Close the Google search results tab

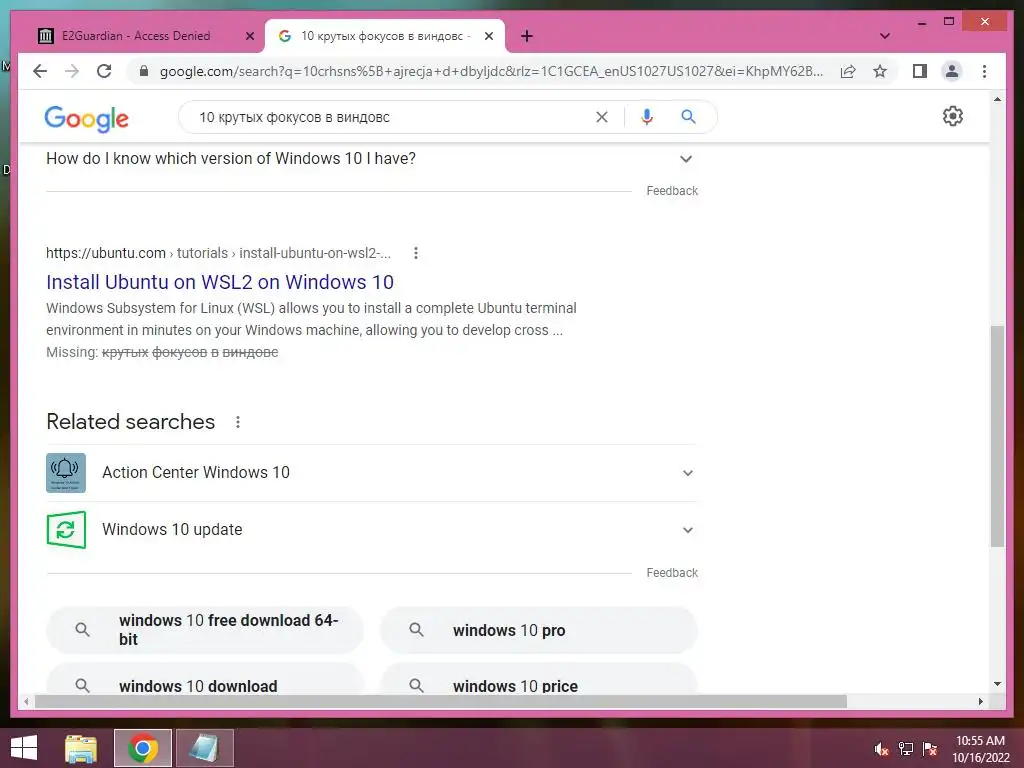[488, 37]
